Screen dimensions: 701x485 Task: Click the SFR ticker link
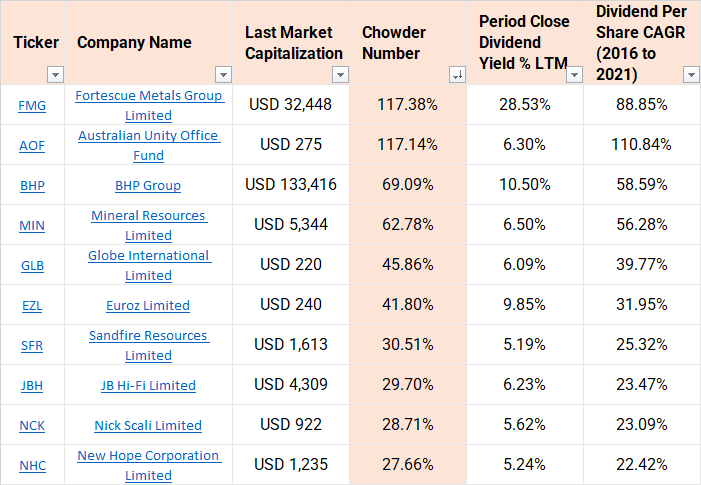click(x=32, y=345)
